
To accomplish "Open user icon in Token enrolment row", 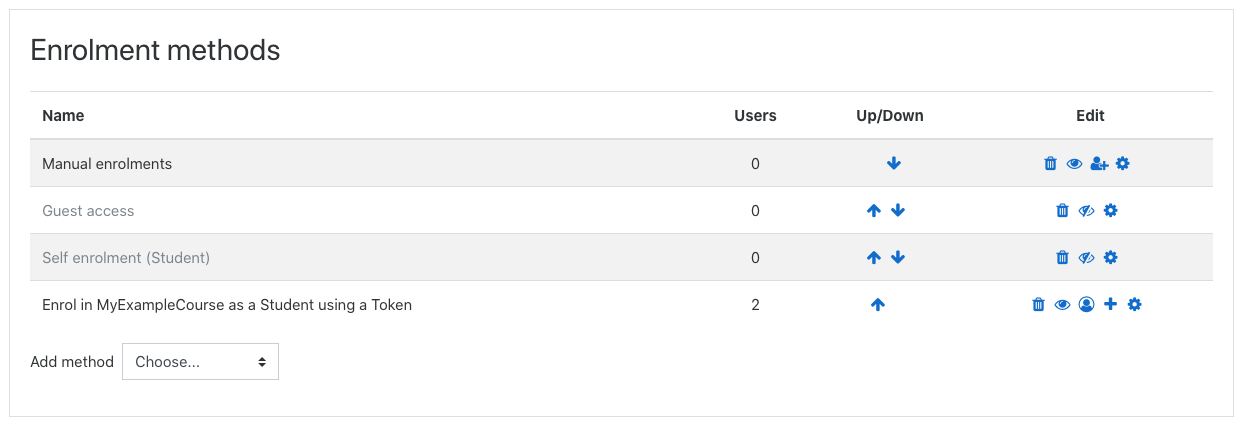I will [x=1086, y=304].
